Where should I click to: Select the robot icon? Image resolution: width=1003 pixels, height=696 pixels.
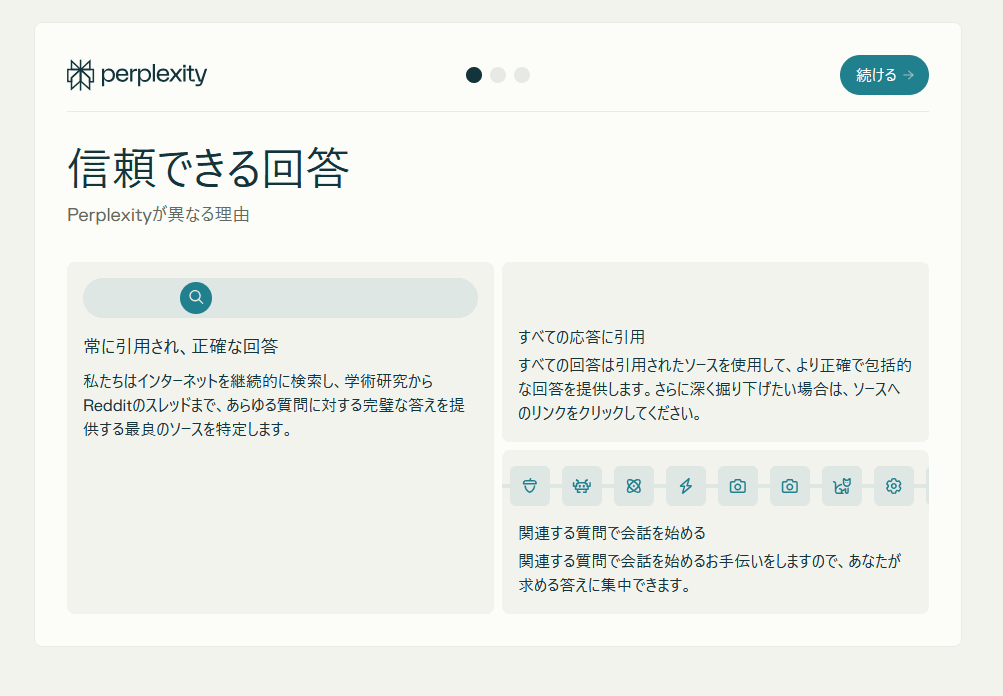(582, 486)
